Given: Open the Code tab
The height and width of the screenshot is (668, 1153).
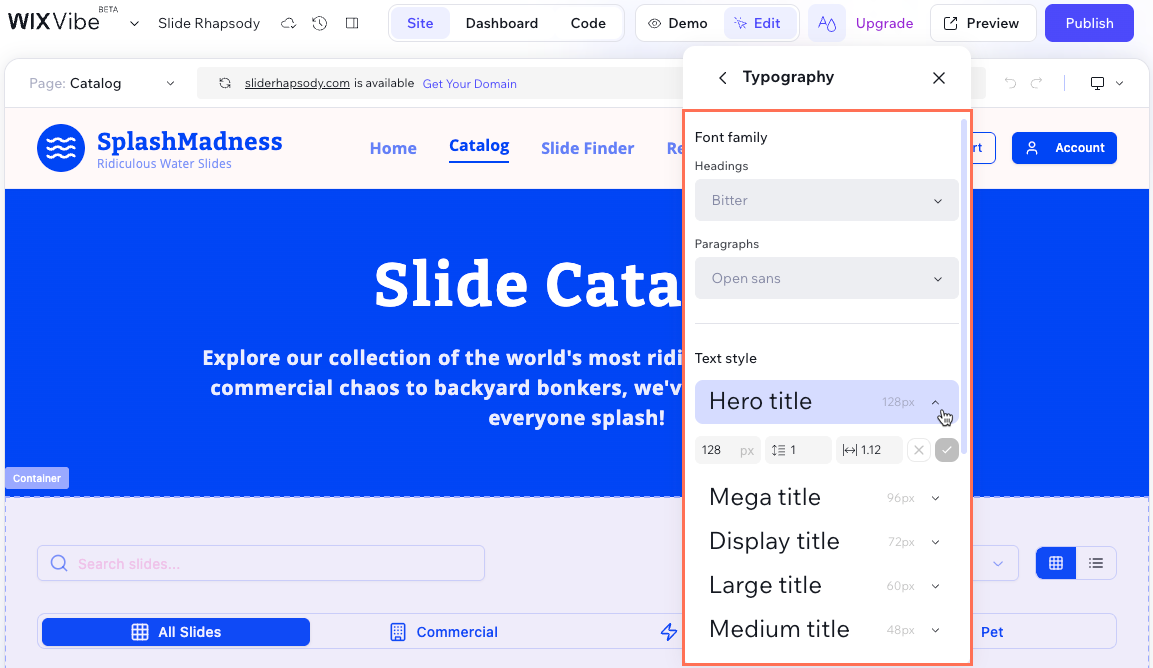Looking at the screenshot, I should [x=588, y=23].
